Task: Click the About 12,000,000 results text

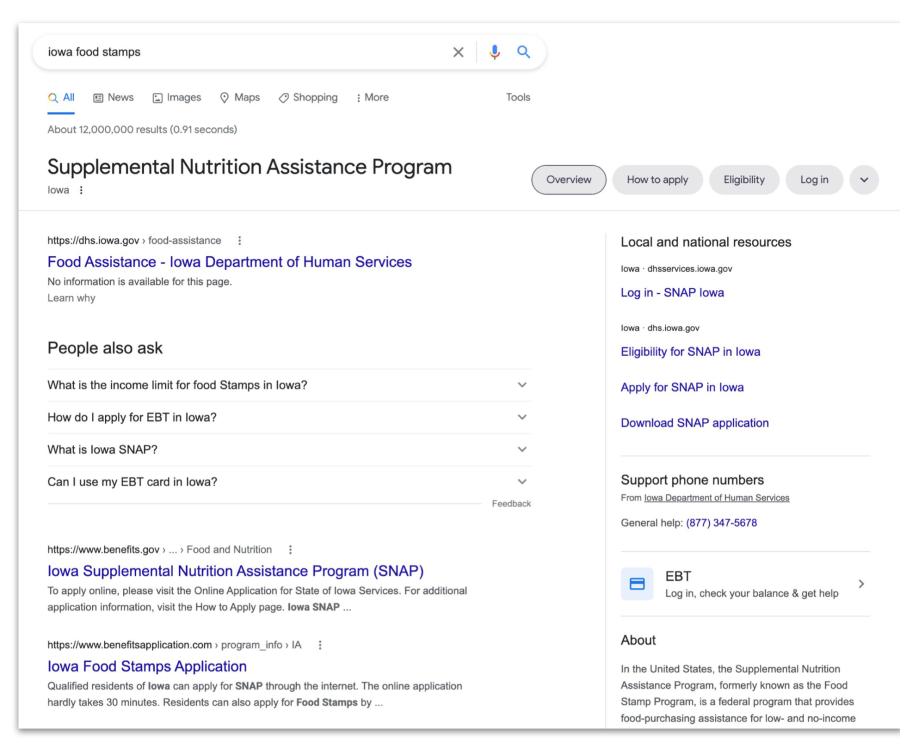Action: 142,130
